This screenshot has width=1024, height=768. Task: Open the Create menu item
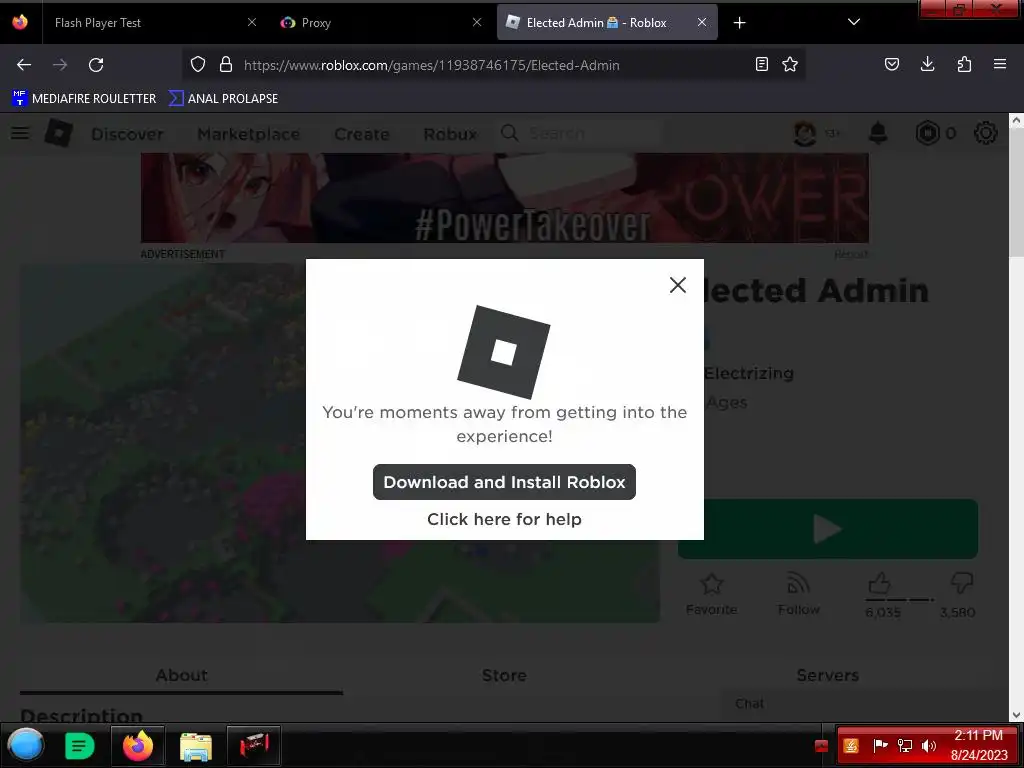362,134
